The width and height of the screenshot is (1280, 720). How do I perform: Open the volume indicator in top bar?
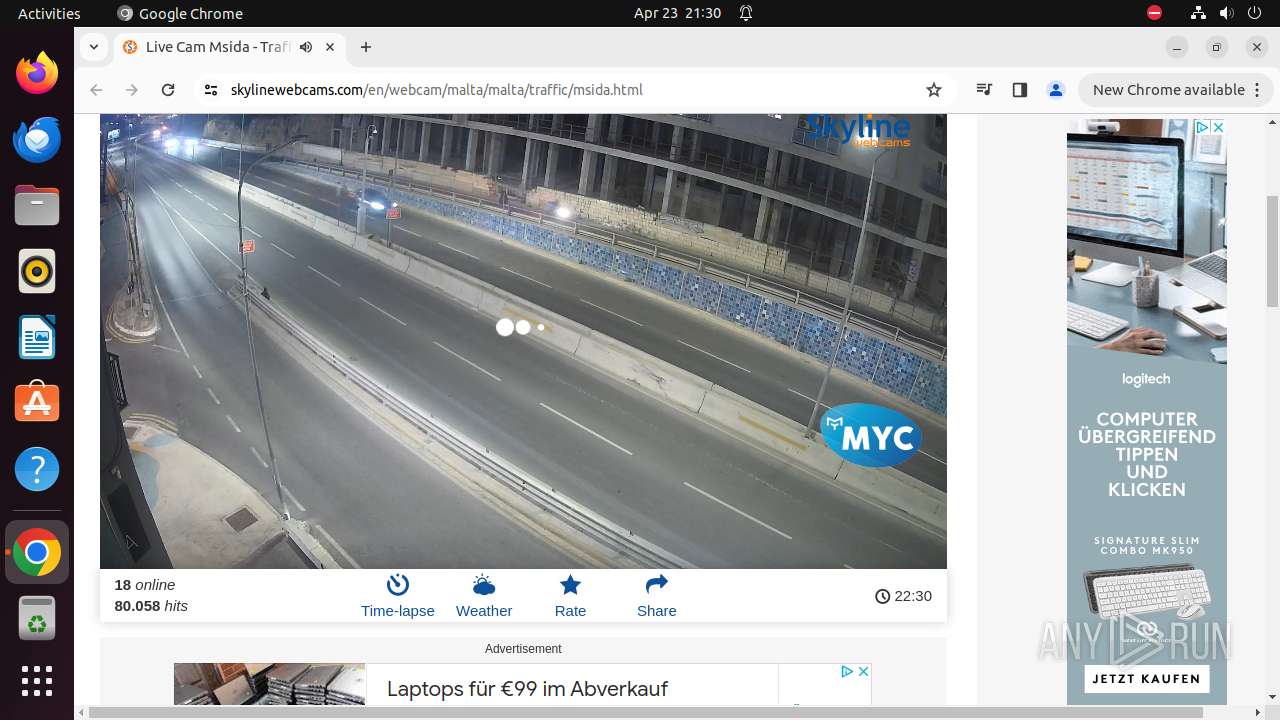[x=1226, y=13]
